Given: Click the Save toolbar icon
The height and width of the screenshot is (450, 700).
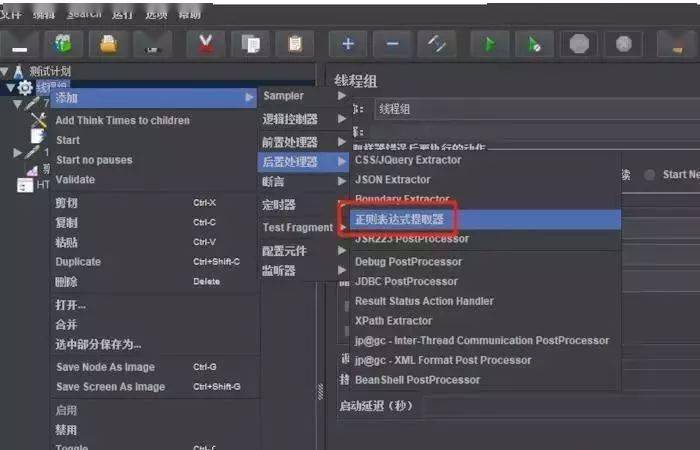Looking at the screenshot, I should [153, 44].
